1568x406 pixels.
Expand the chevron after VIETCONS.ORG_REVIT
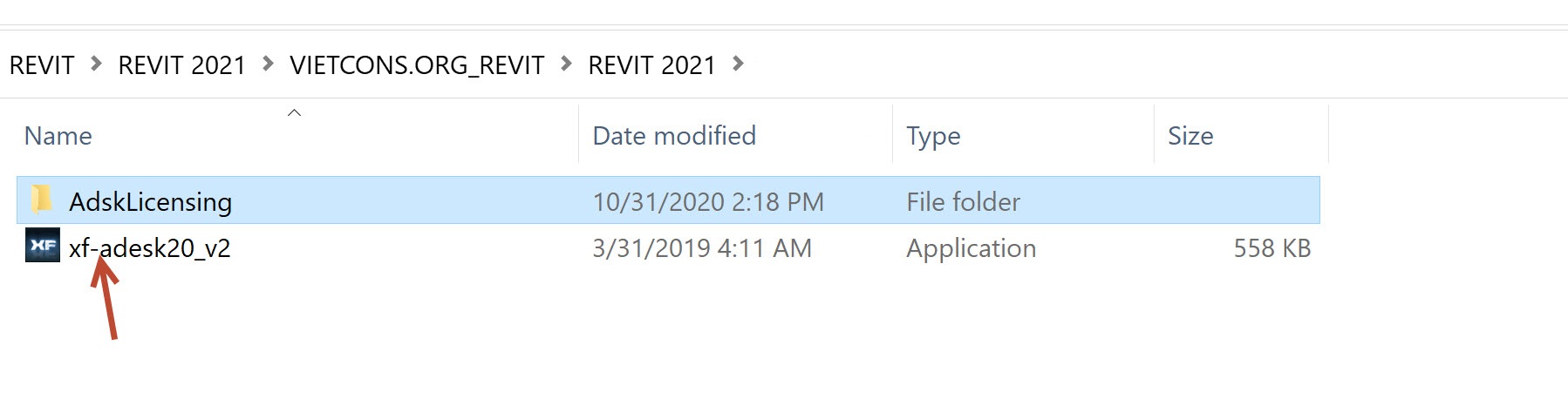coord(566,64)
